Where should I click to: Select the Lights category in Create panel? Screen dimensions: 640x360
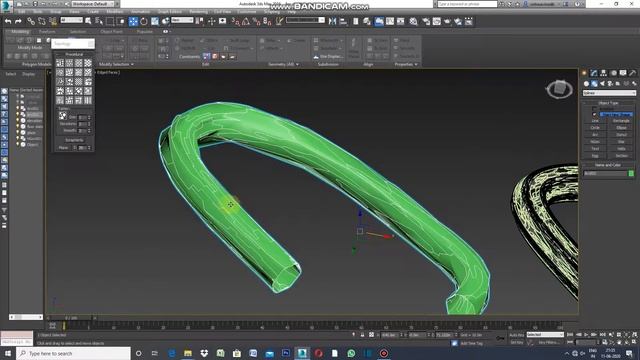(x=602, y=83)
